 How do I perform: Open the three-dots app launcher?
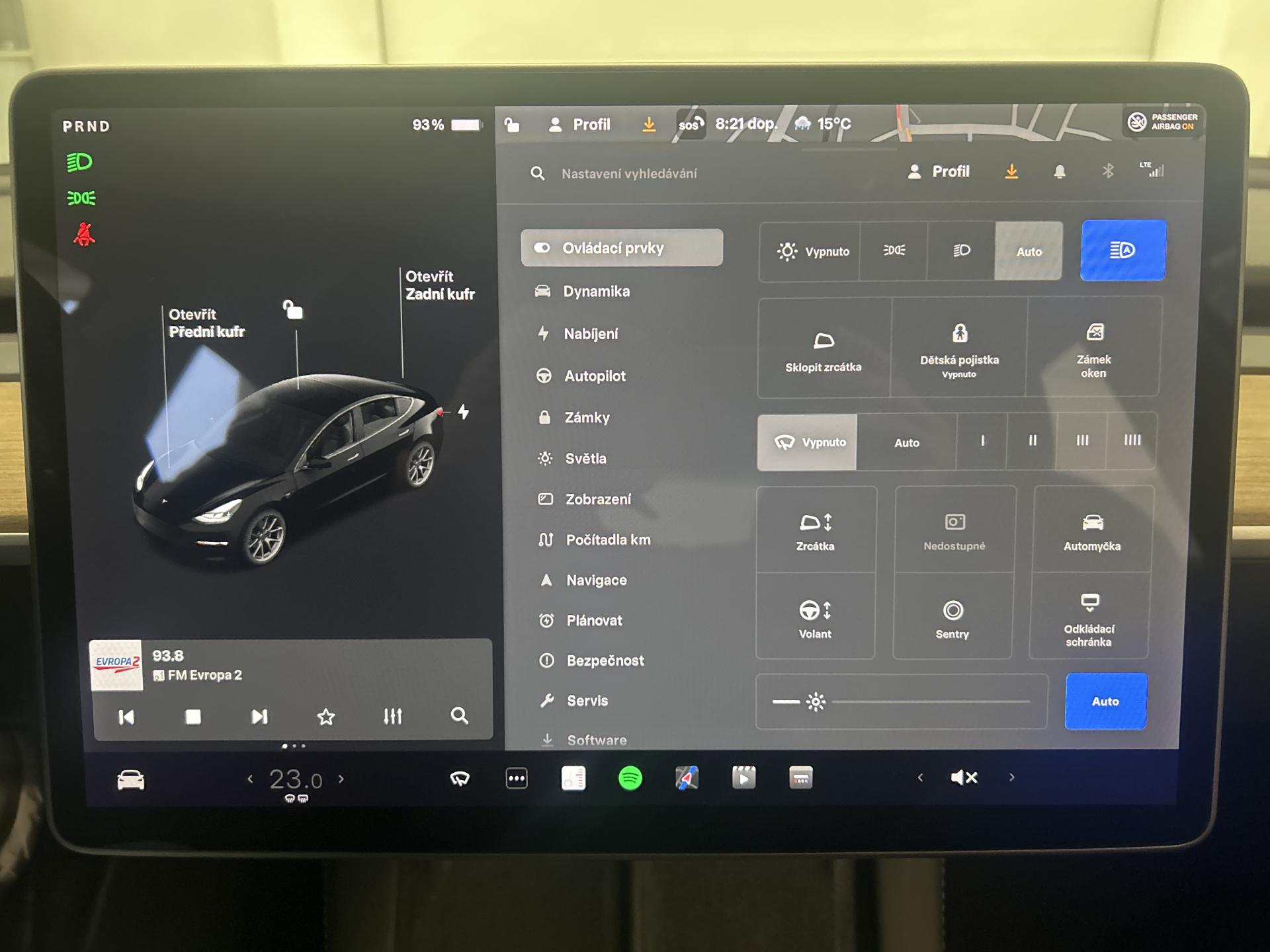[516, 778]
